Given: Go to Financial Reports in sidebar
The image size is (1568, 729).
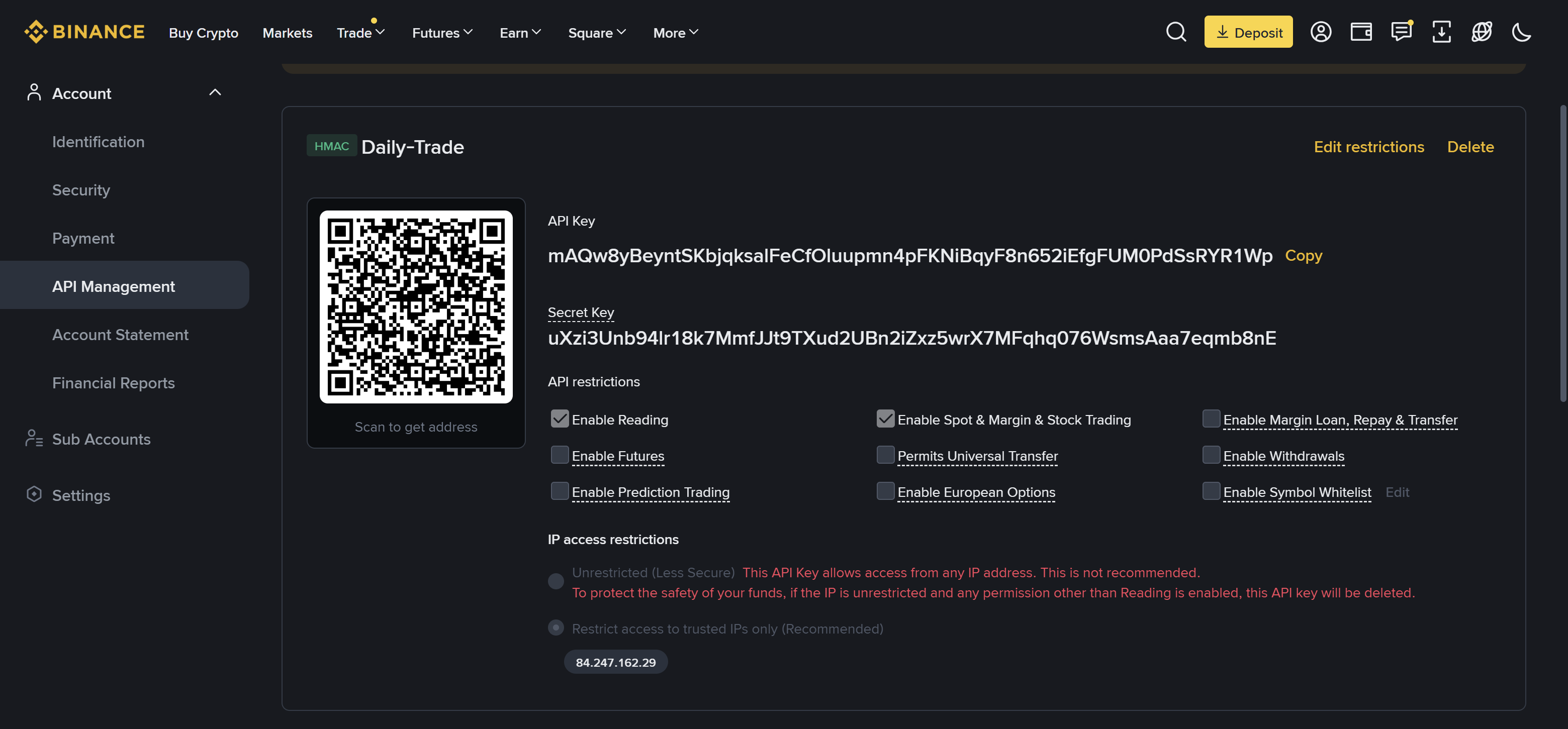Looking at the screenshot, I should pos(113,383).
